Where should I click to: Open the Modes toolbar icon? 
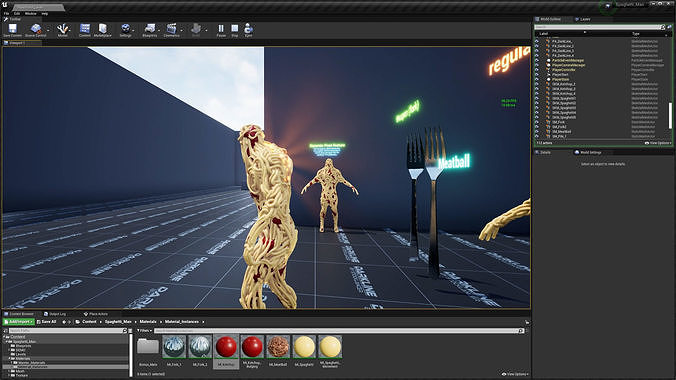click(63, 29)
